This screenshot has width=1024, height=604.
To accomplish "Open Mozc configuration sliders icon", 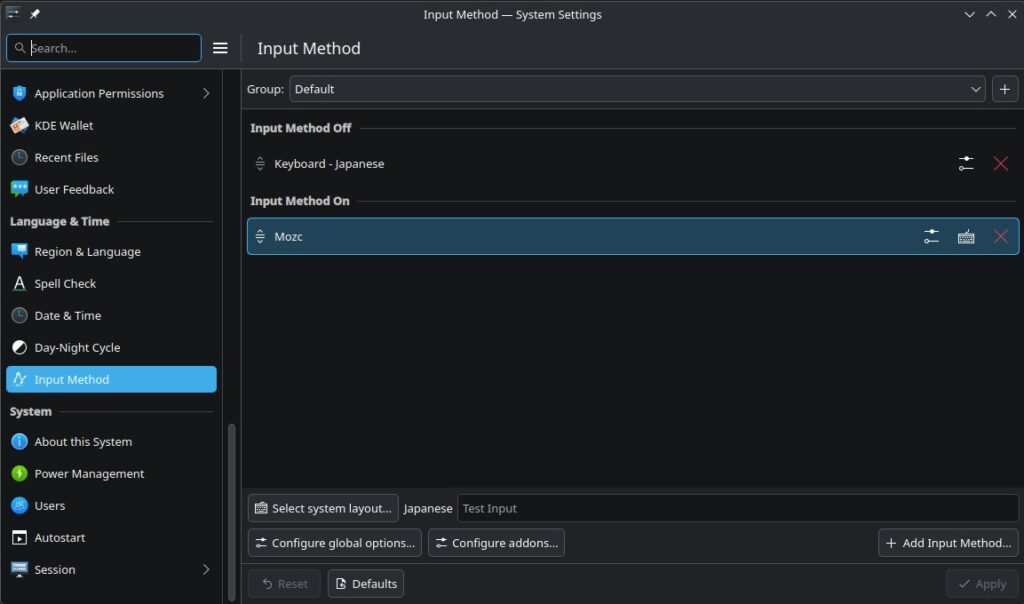I will (931, 237).
